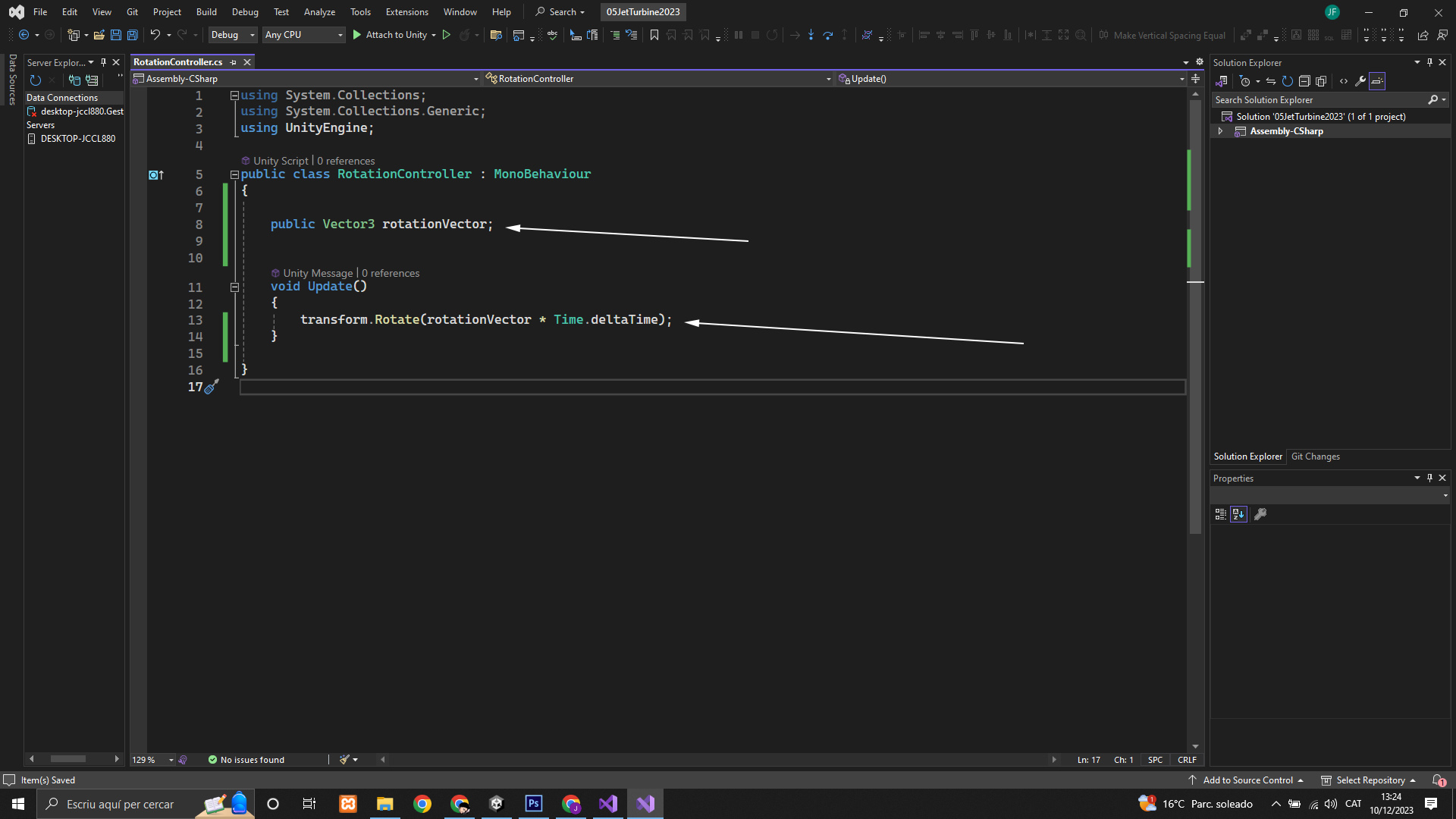This screenshot has width=1456, height=819.
Task: Refresh the Server Explorer panel
Action: click(x=35, y=80)
